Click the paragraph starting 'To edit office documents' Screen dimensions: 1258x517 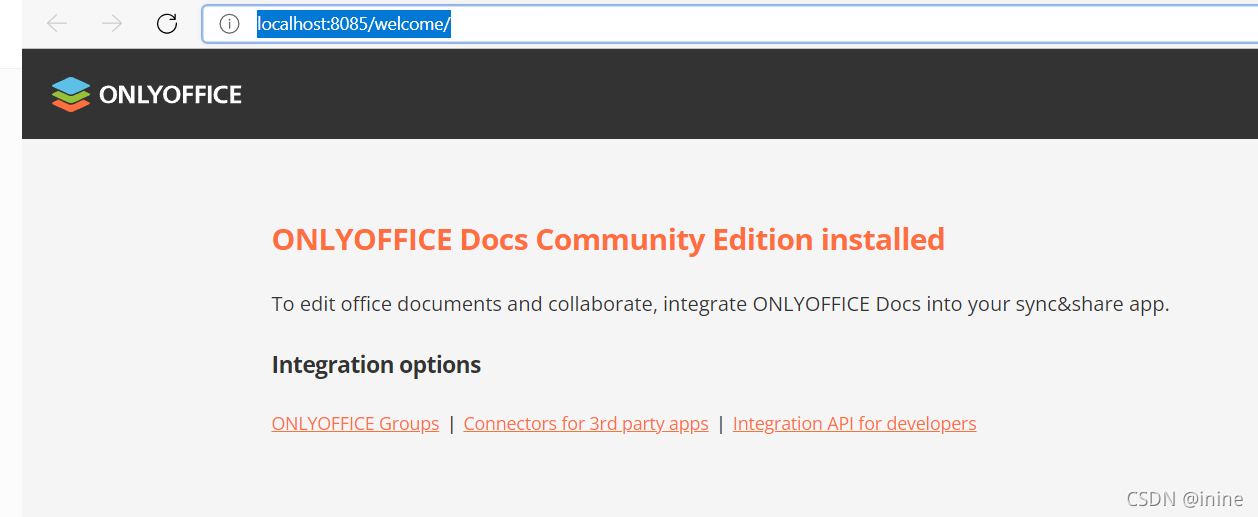[x=720, y=304]
